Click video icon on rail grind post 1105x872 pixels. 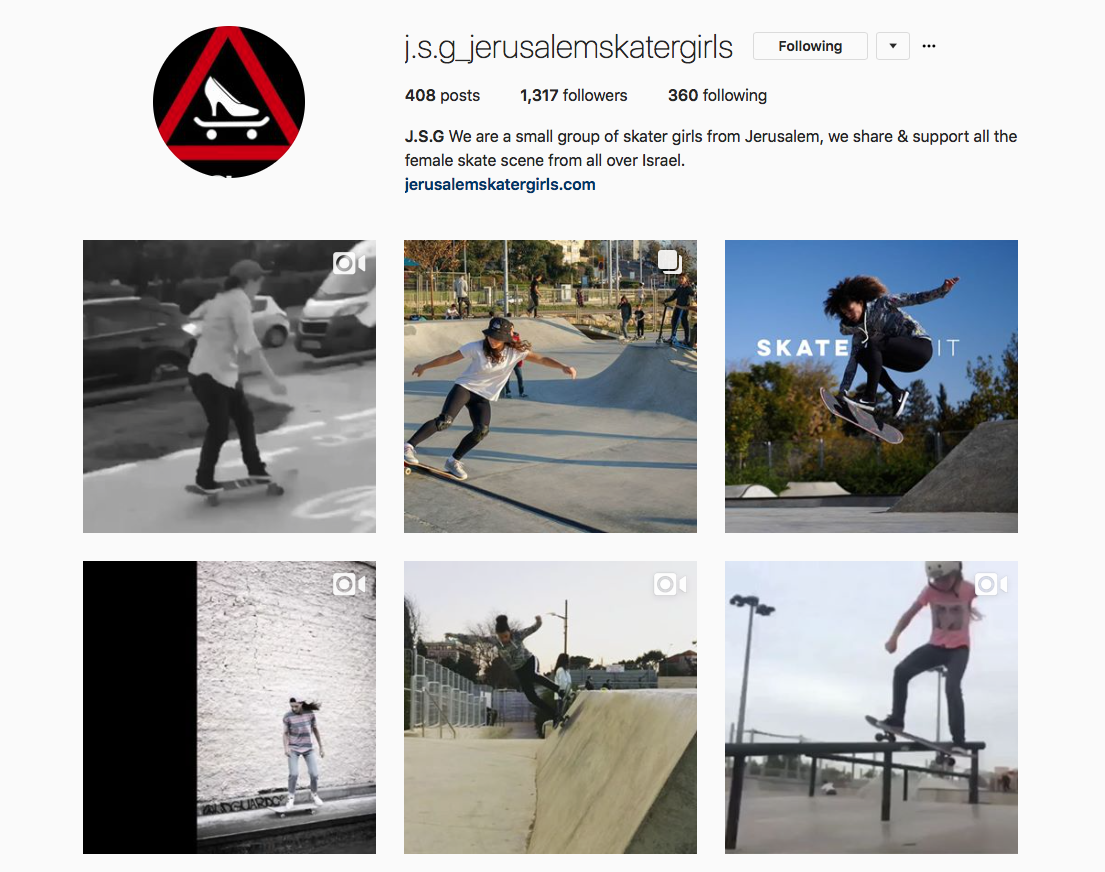coord(991,584)
